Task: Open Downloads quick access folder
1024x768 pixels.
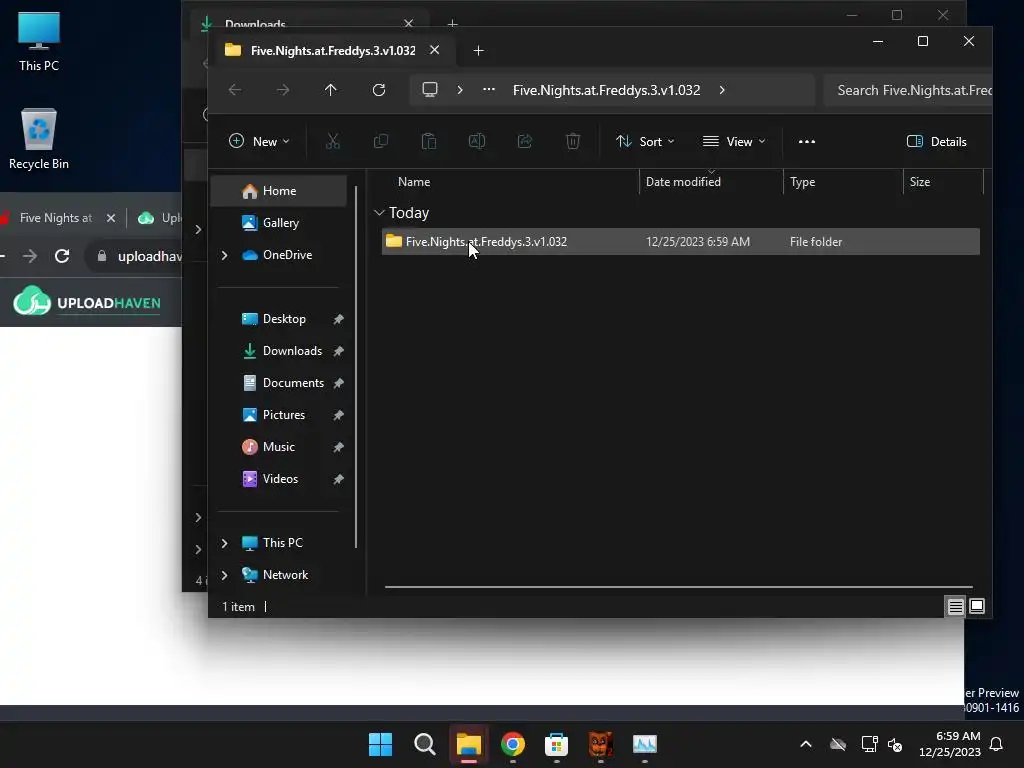Action: [292, 351]
